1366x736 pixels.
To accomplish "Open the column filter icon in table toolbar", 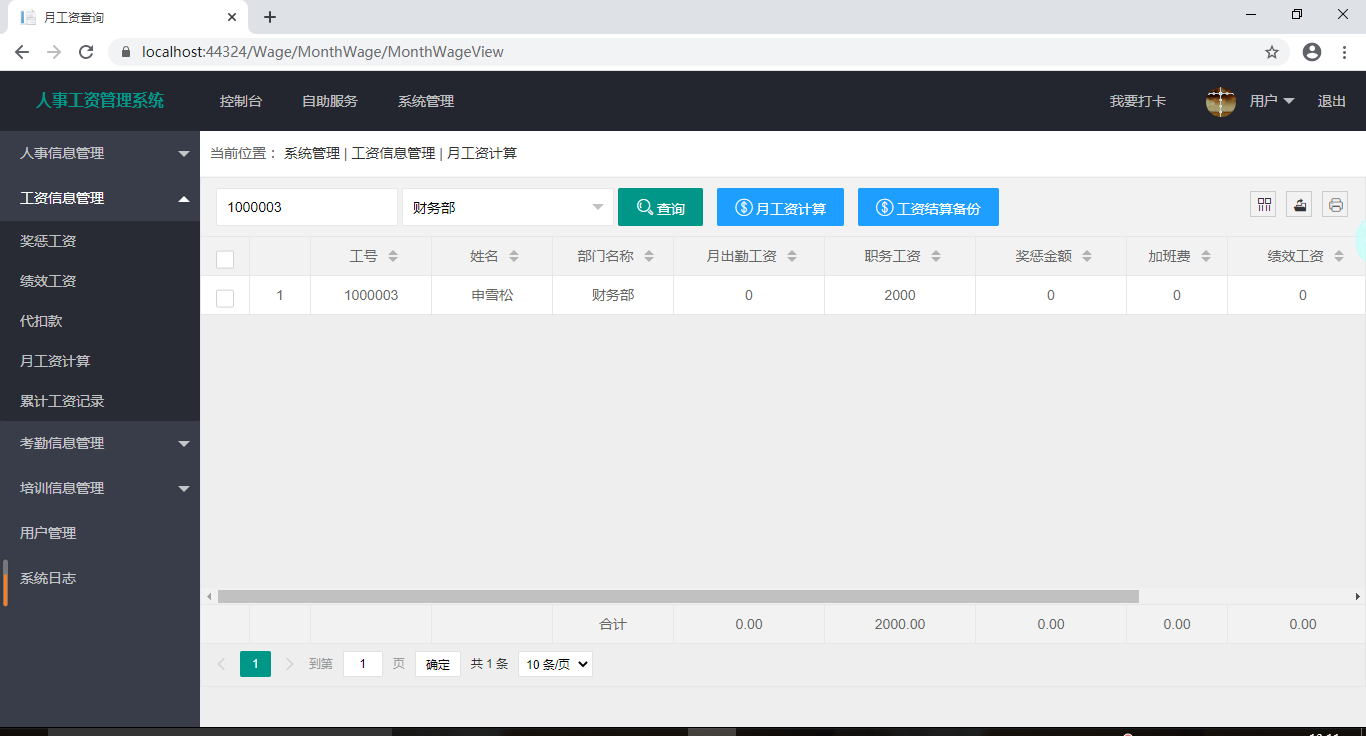I will (1264, 204).
